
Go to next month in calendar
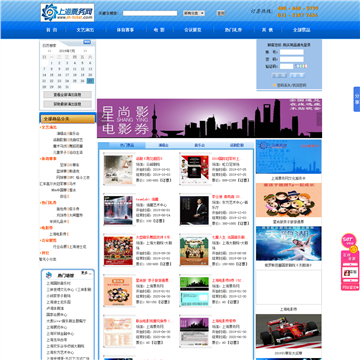pyautogui.click(x=85, y=51)
